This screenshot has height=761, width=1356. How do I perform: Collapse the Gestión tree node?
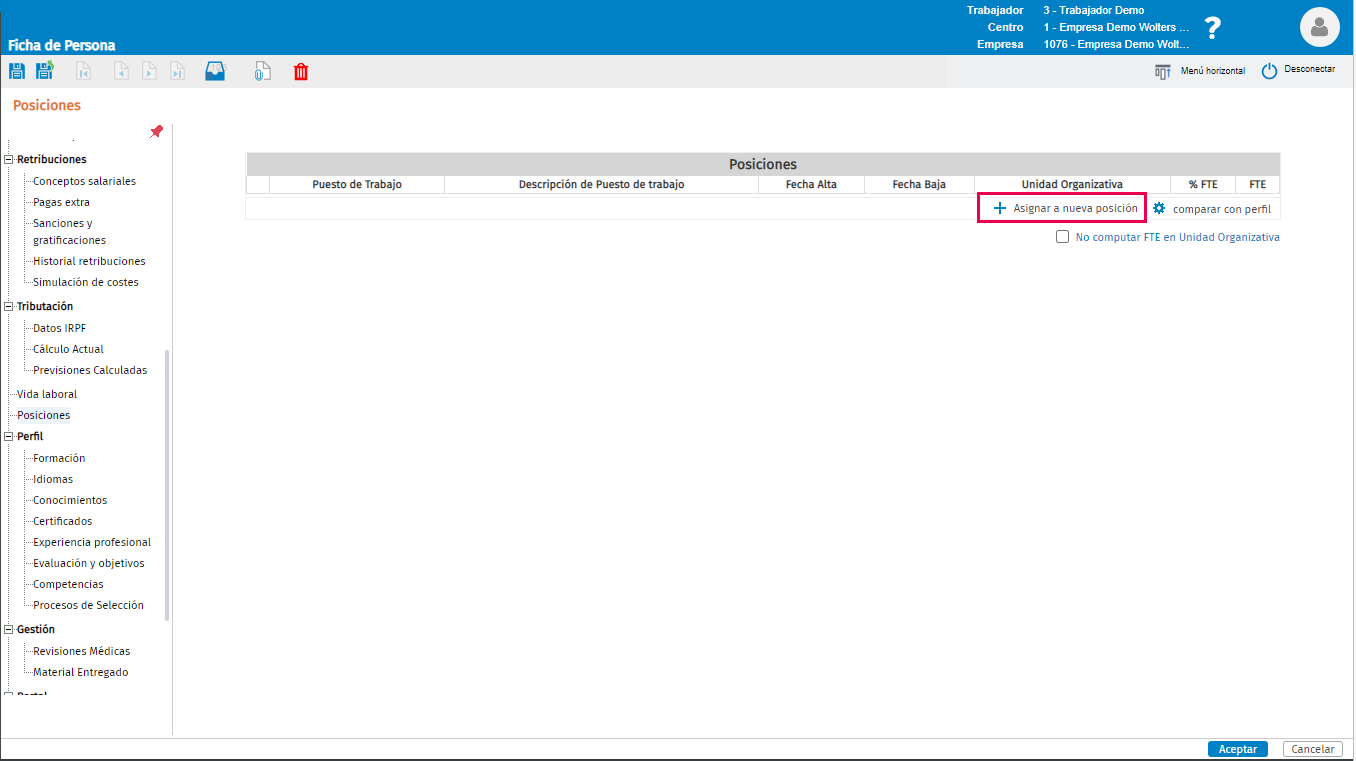pos(10,629)
